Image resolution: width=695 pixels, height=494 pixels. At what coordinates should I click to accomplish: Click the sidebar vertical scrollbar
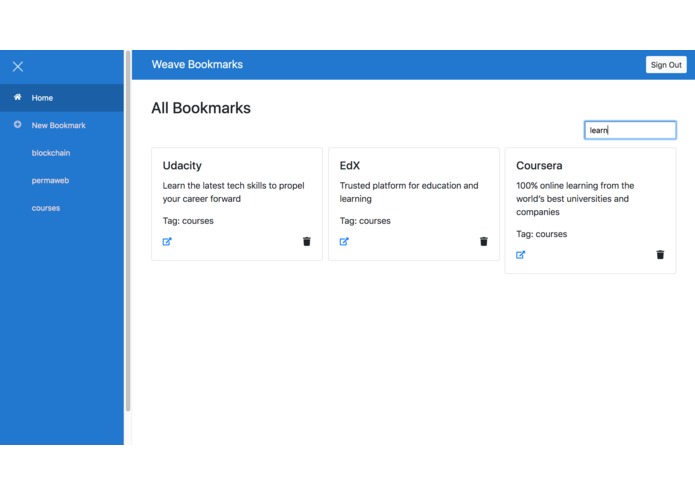[x=128, y=230]
